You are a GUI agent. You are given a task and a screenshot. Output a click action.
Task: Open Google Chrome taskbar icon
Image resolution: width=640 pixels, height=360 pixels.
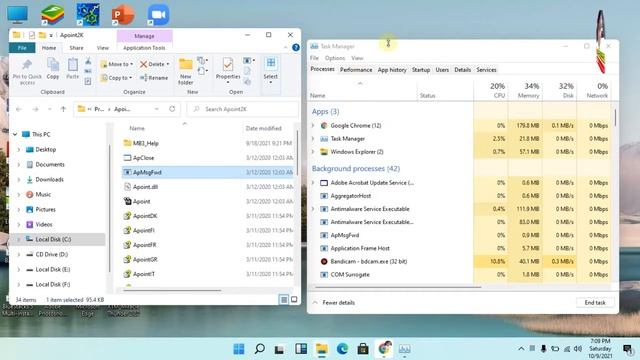click(384, 349)
